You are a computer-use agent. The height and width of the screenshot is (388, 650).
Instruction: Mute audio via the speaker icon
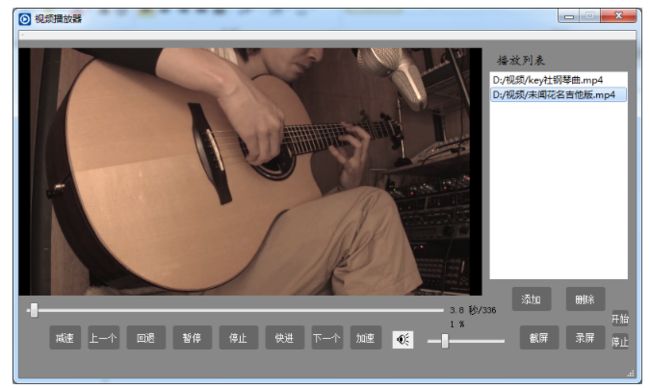pos(403,340)
